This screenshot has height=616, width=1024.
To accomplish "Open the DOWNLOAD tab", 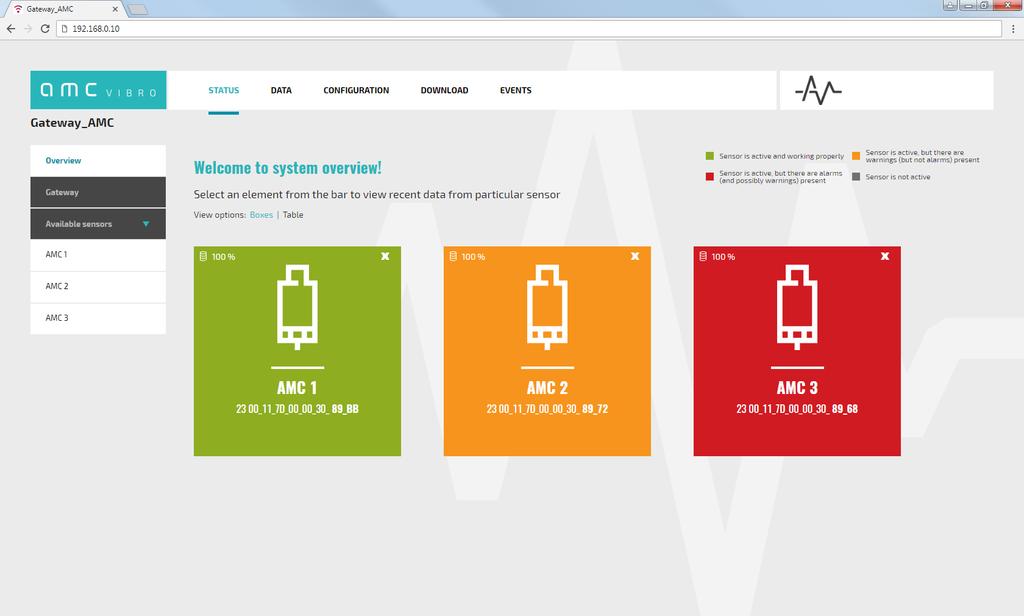I will click(x=444, y=90).
